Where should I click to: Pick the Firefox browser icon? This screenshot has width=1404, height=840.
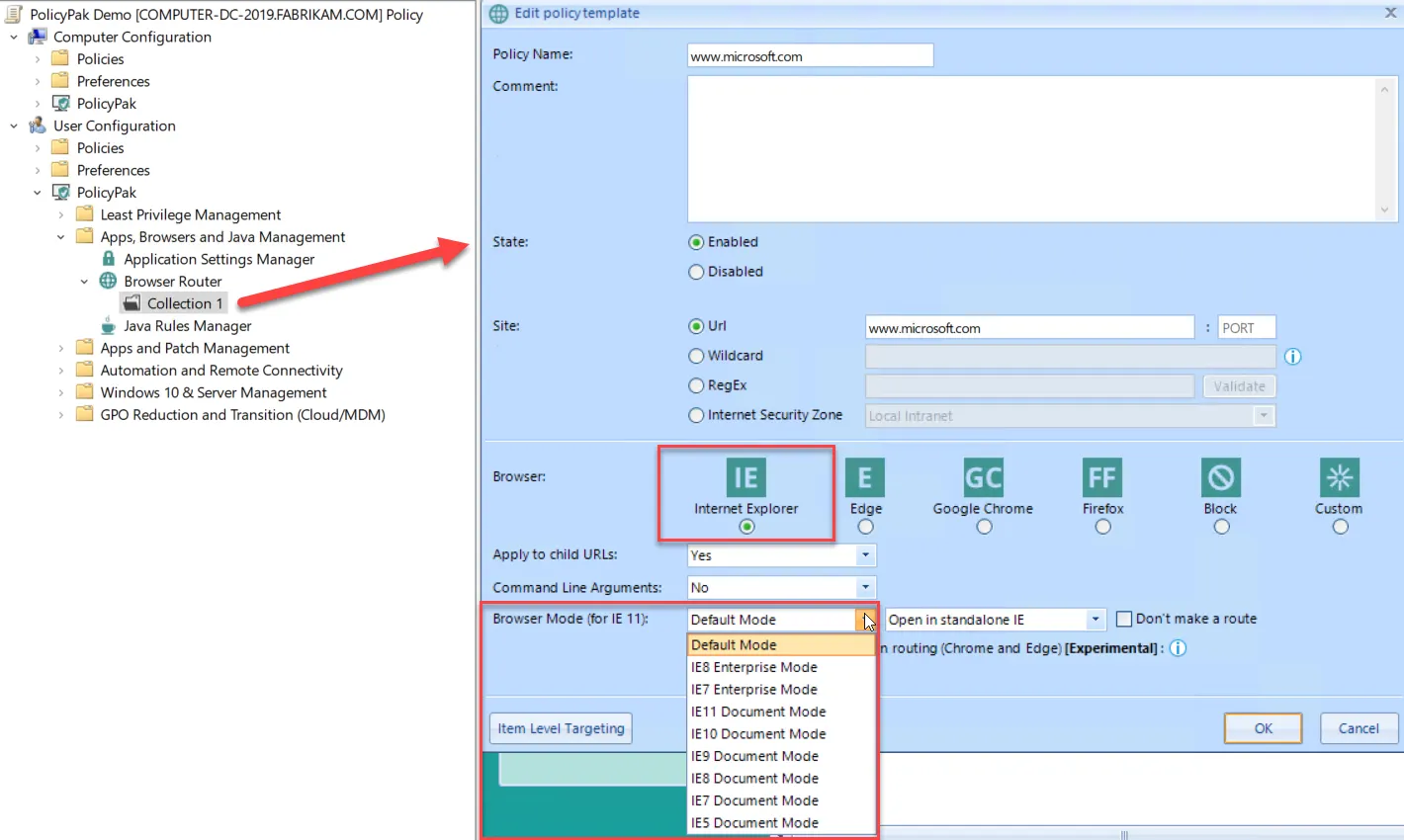[x=1102, y=477]
